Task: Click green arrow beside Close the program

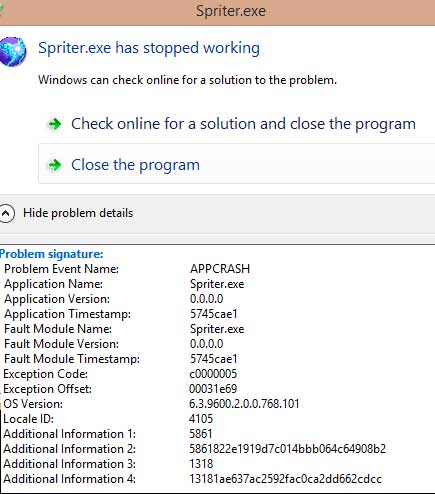Action: pos(55,165)
